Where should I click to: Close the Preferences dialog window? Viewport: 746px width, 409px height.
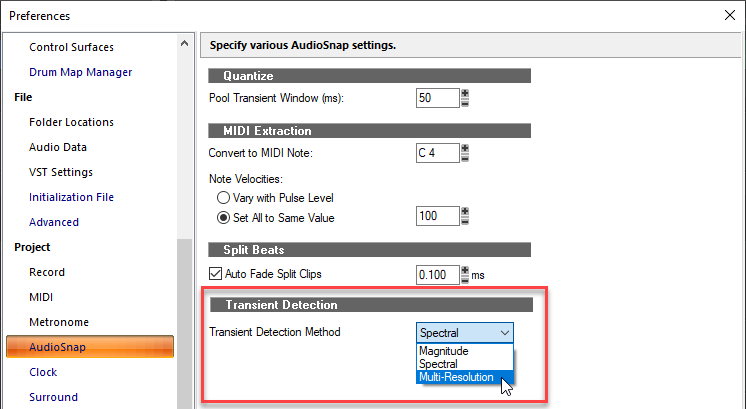point(726,14)
